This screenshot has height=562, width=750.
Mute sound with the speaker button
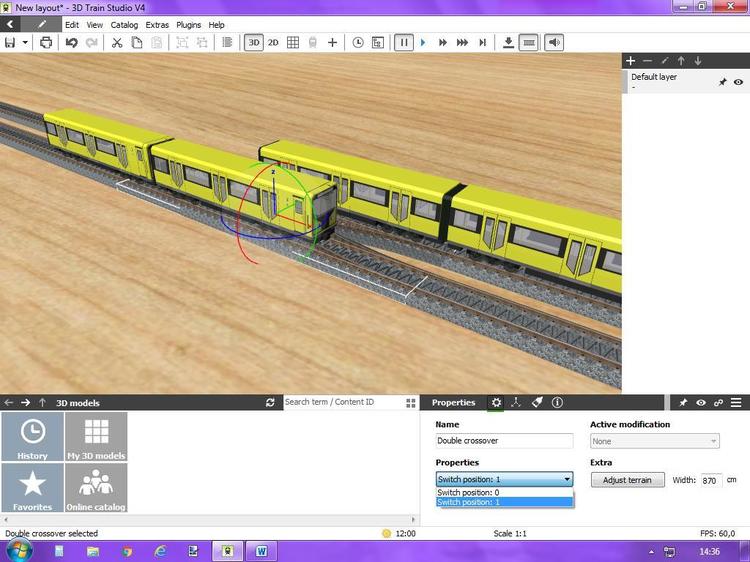554,43
